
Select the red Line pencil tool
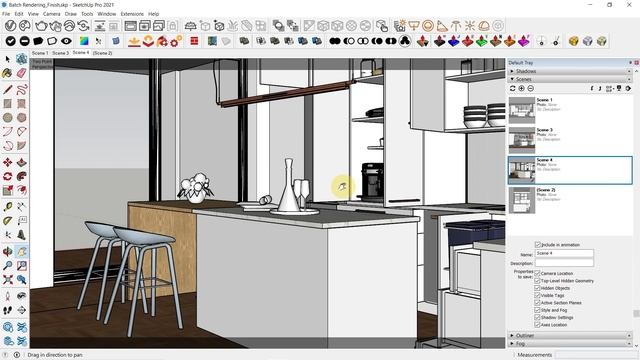(x=7, y=89)
